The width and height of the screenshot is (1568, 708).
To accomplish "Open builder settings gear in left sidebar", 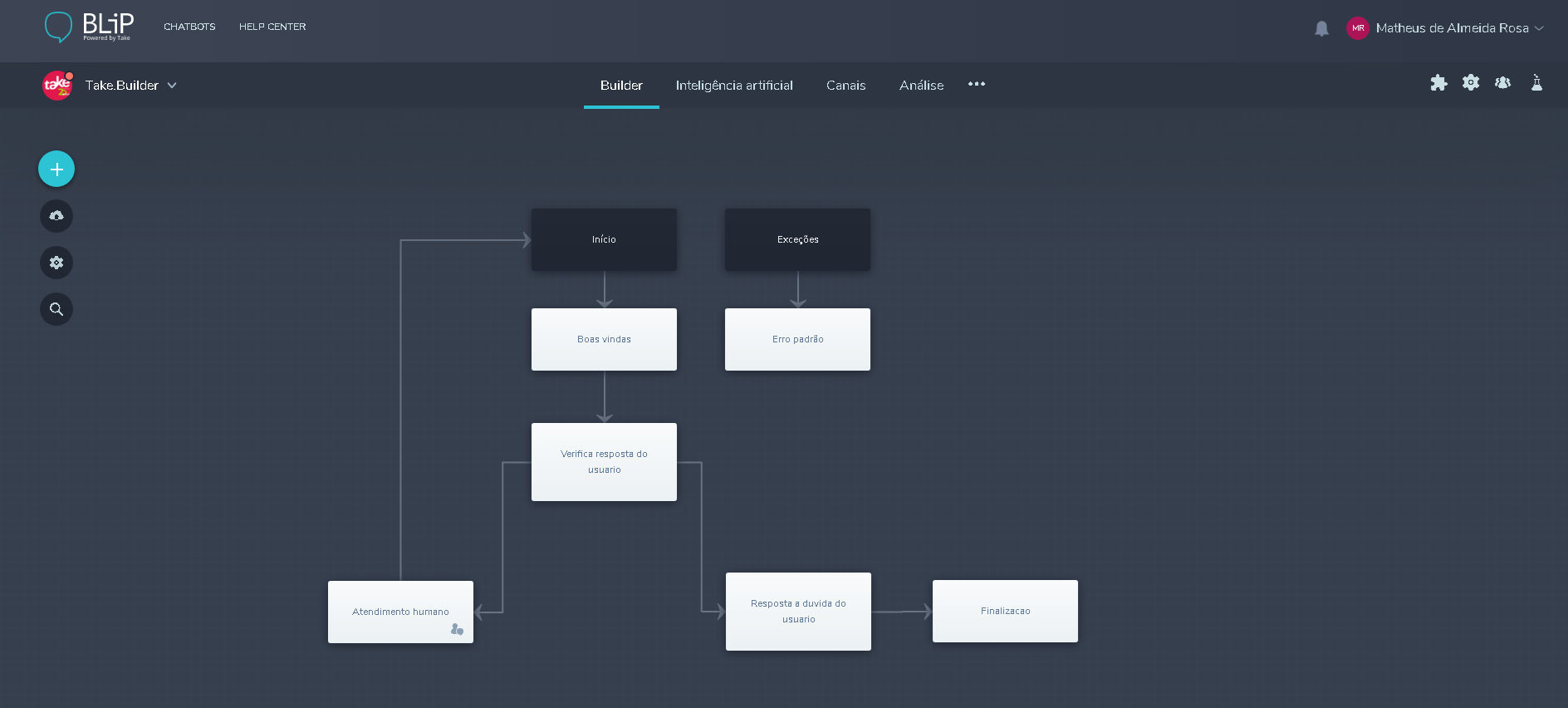I will click(x=56, y=263).
